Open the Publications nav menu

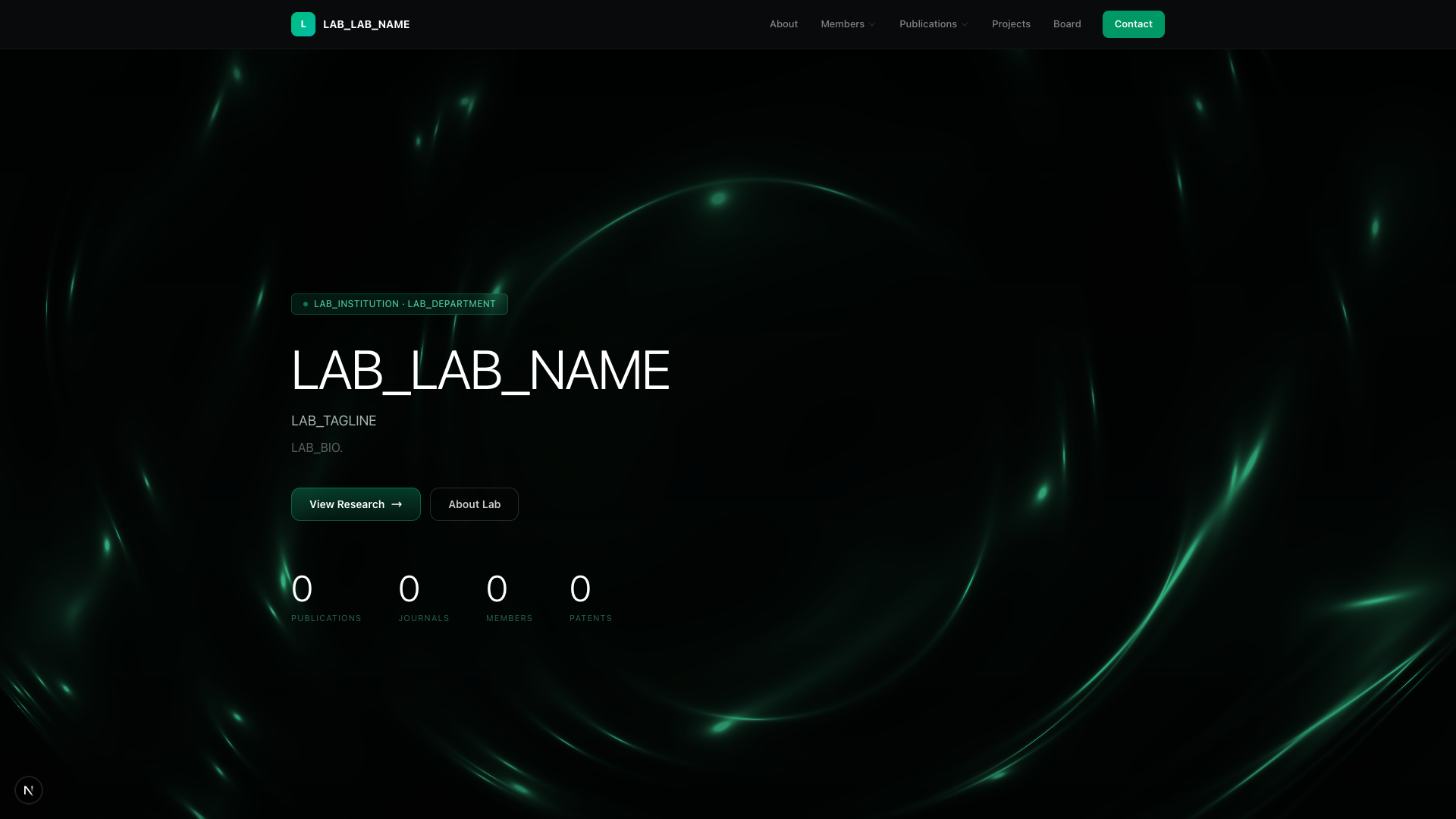pyautogui.click(x=927, y=24)
